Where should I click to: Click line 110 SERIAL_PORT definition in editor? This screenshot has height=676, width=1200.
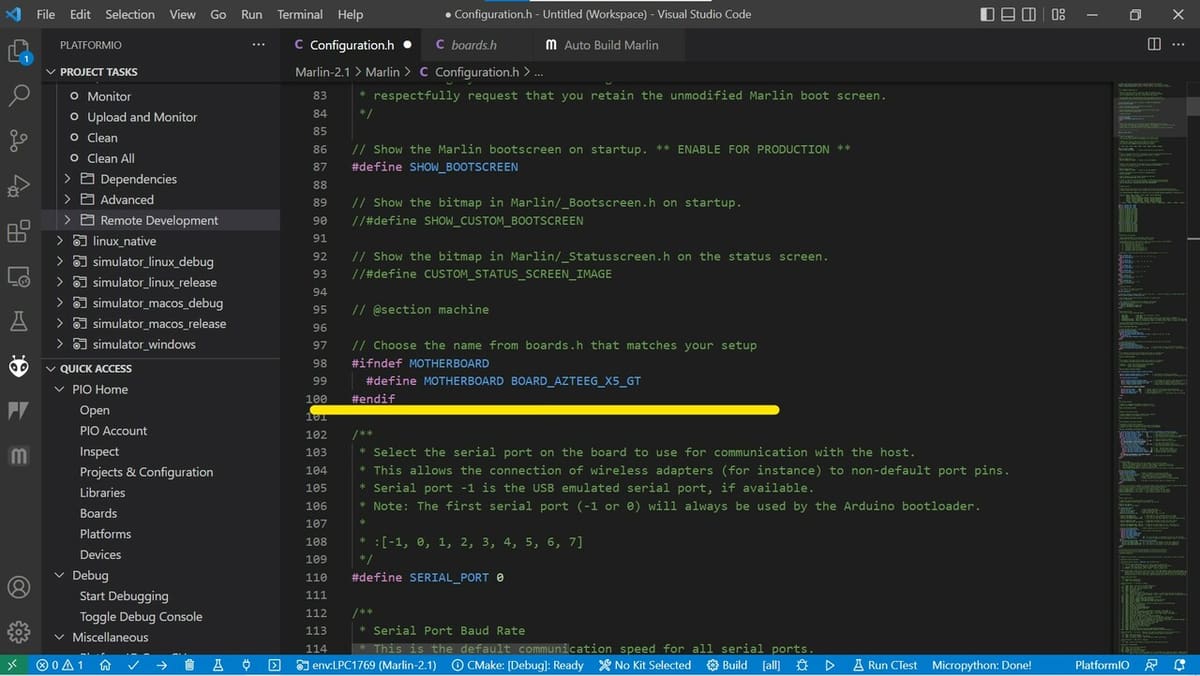428,578
